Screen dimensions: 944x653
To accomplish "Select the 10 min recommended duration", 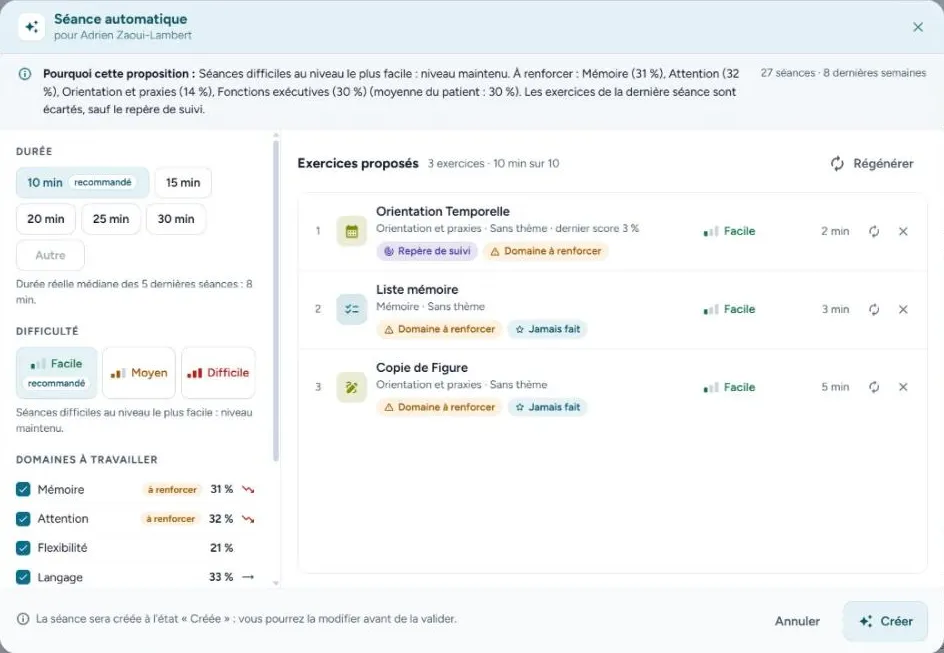I will click(82, 182).
